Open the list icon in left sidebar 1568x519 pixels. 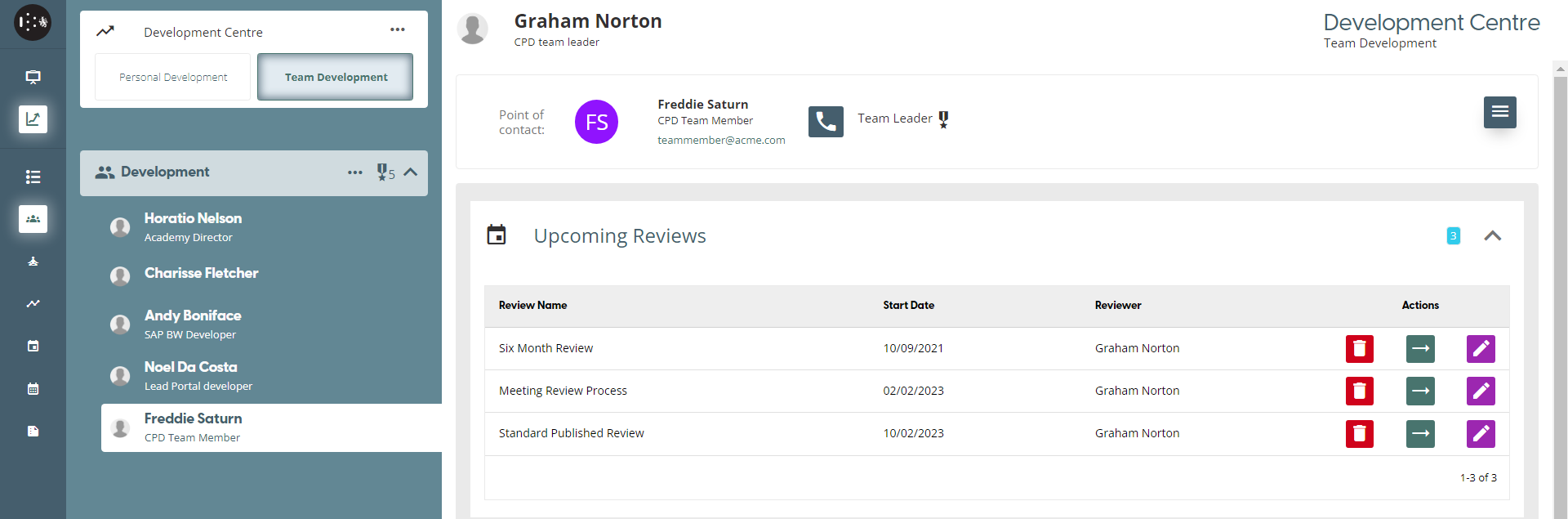click(x=33, y=177)
